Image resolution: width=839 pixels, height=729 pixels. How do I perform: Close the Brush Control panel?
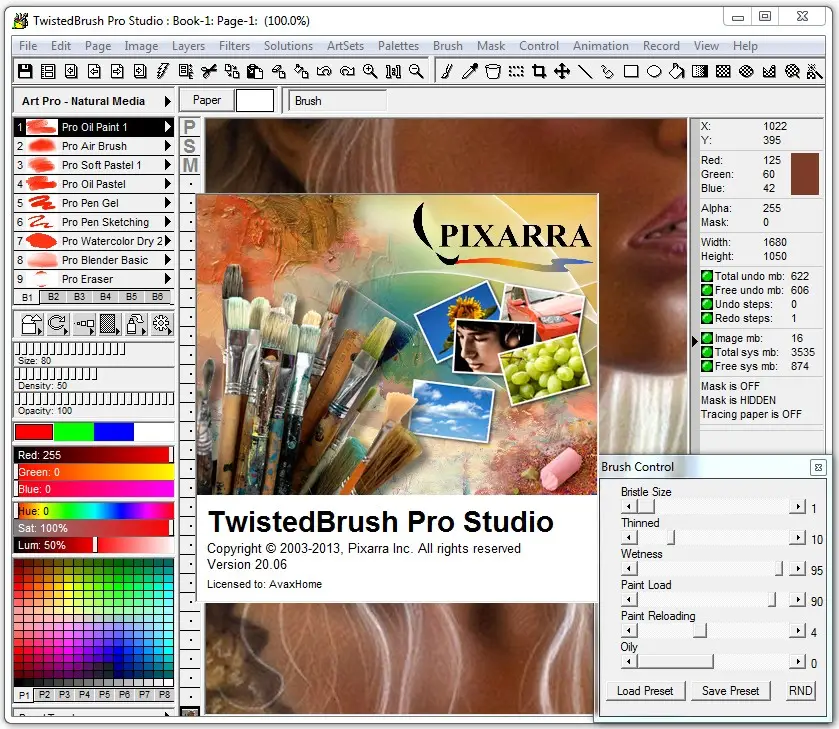click(x=818, y=467)
